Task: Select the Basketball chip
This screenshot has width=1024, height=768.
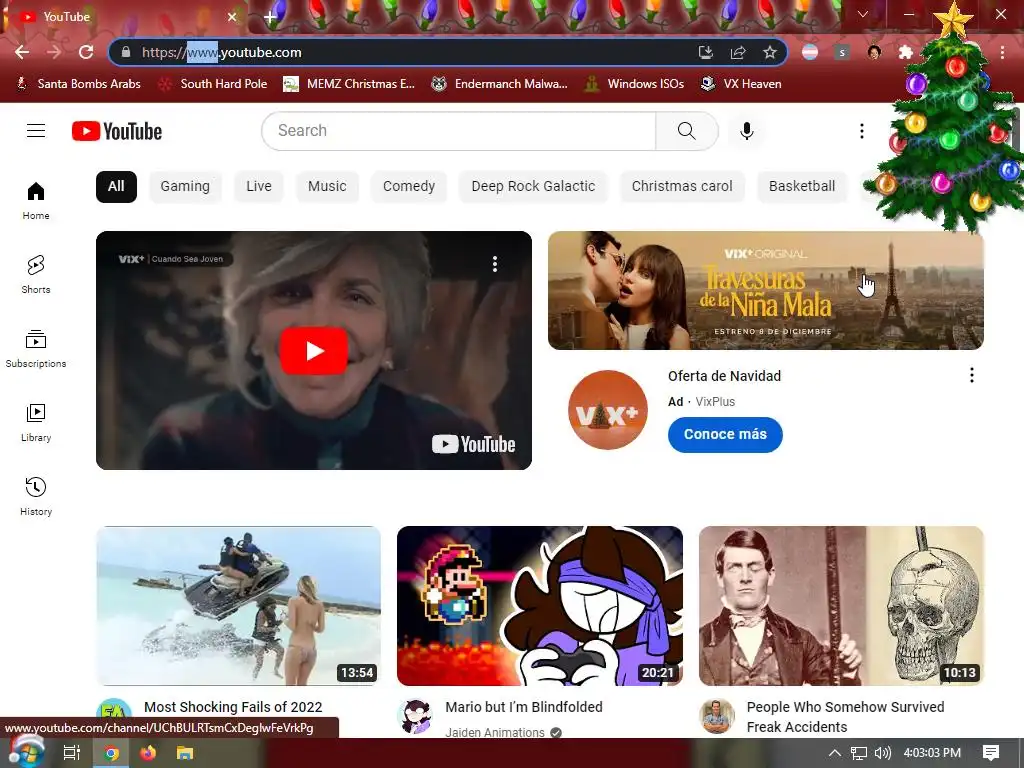Action: 802,186
